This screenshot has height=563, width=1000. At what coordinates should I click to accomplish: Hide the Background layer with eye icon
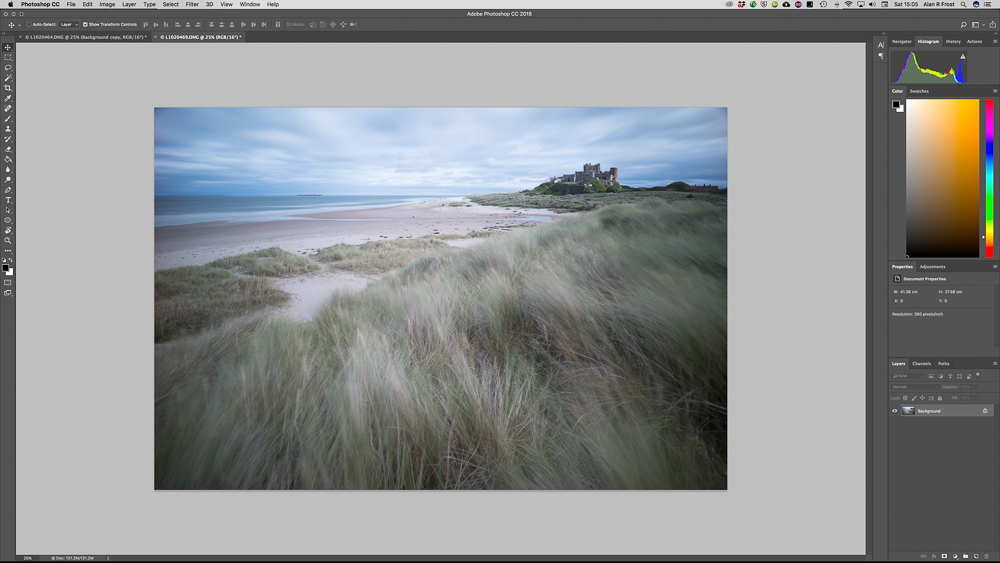pos(895,411)
